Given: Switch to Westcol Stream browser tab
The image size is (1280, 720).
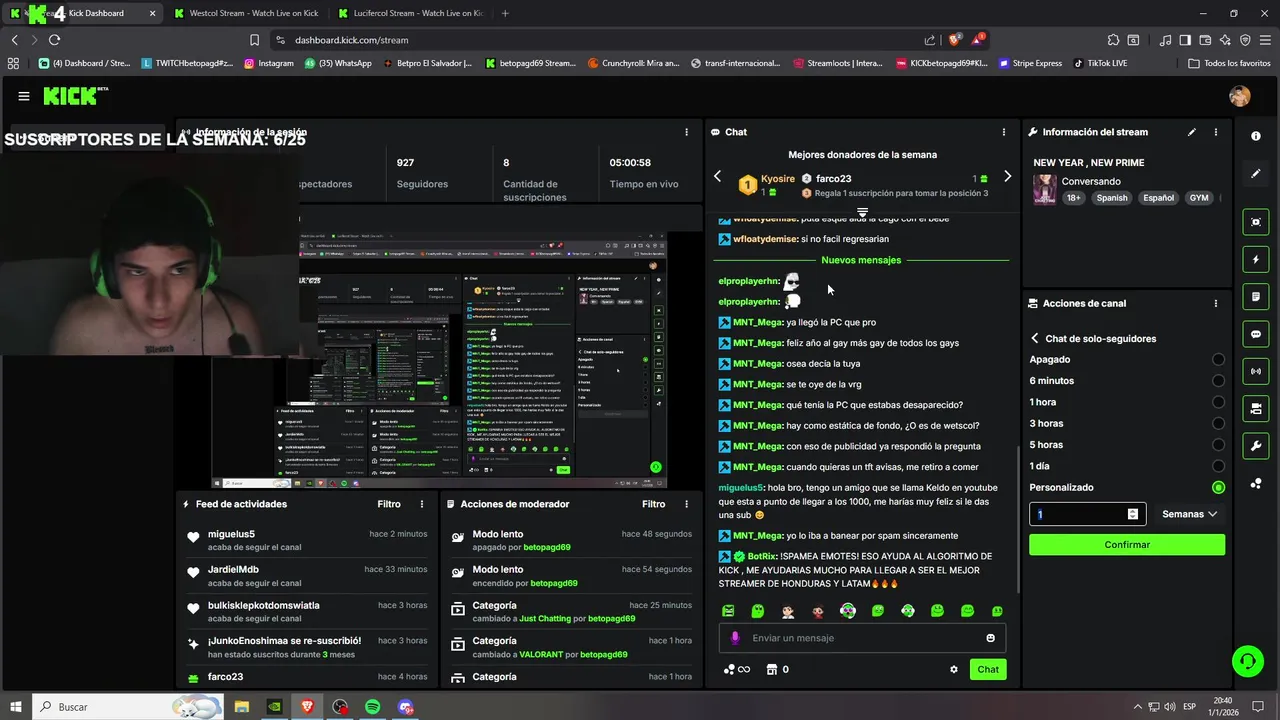Looking at the screenshot, I should (246, 13).
